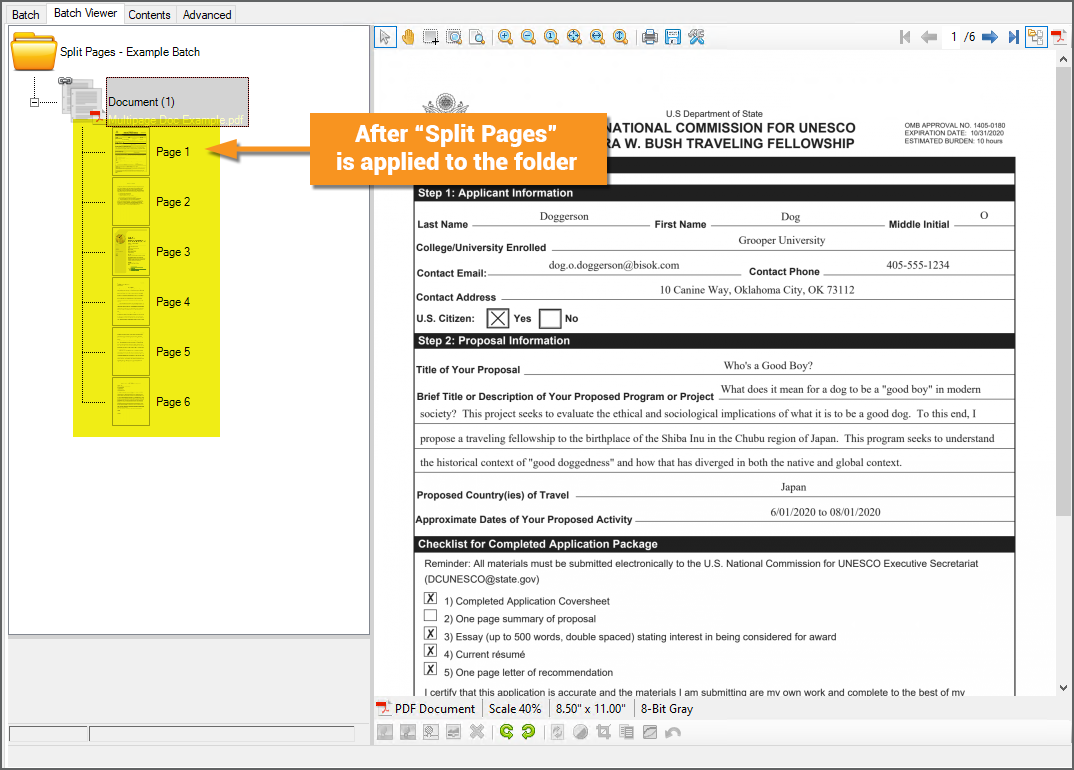Select Page 4 in the batch tree
The height and width of the screenshot is (770, 1074).
pyautogui.click(x=173, y=302)
